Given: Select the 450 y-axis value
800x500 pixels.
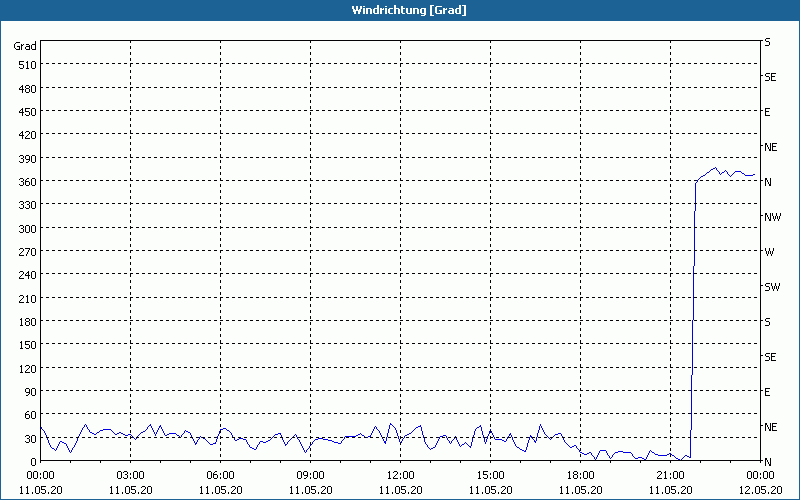Looking at the screenshot, I should 28,112.
